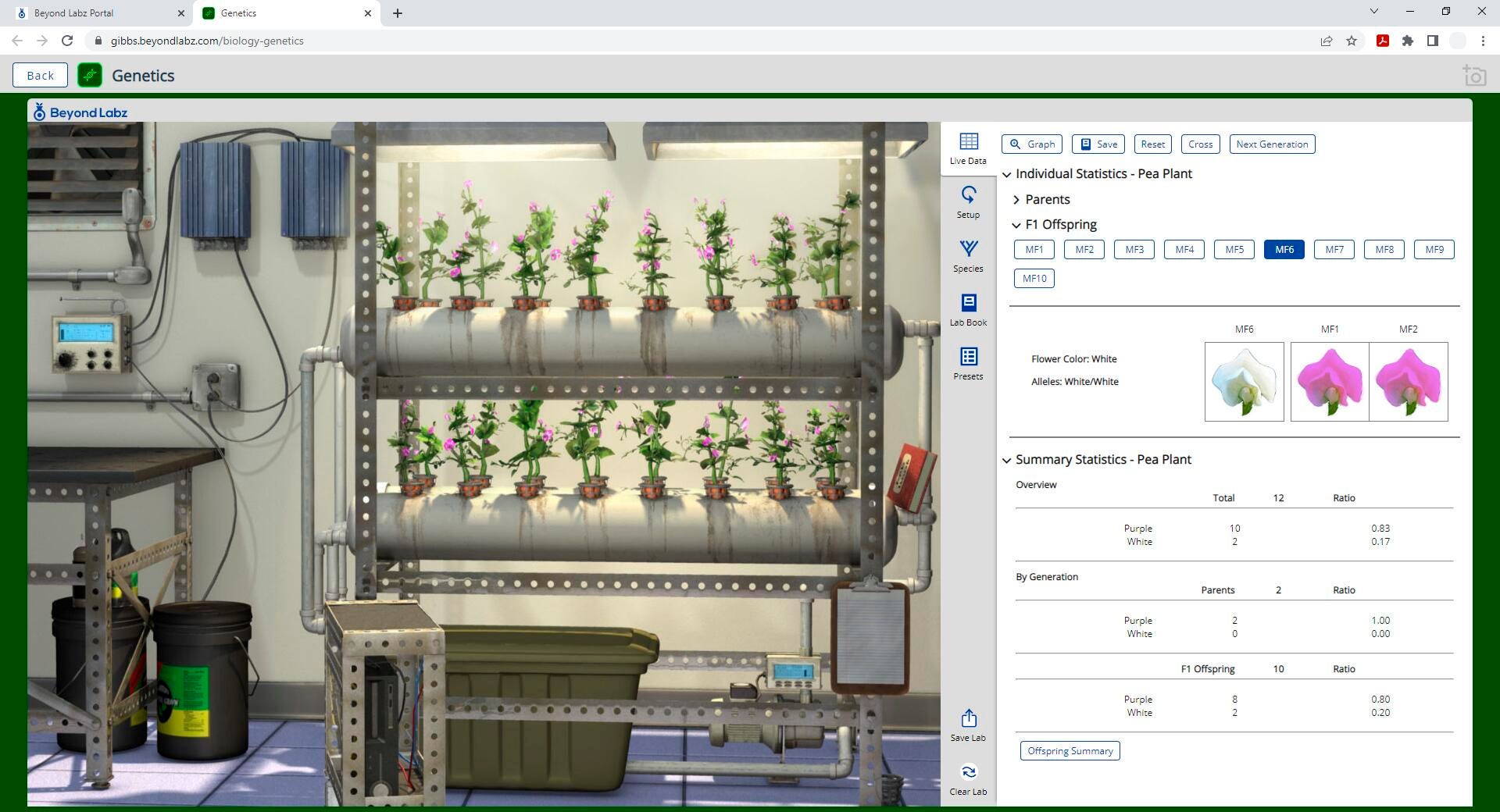Collapse the F1 Offspring section
The height and width of the screenshot is (812, 1500).
pyautogui.click(x=1016, y=225)
